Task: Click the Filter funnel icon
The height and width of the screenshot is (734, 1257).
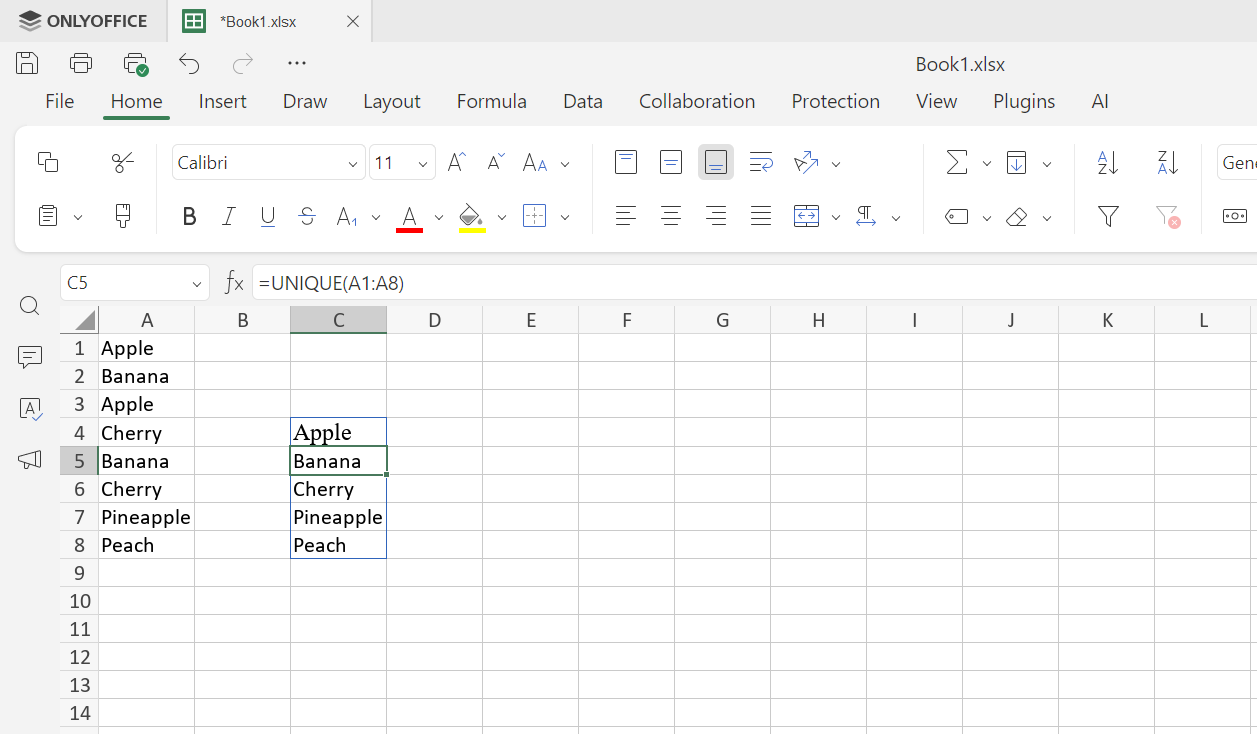Action: (1108, 216)
